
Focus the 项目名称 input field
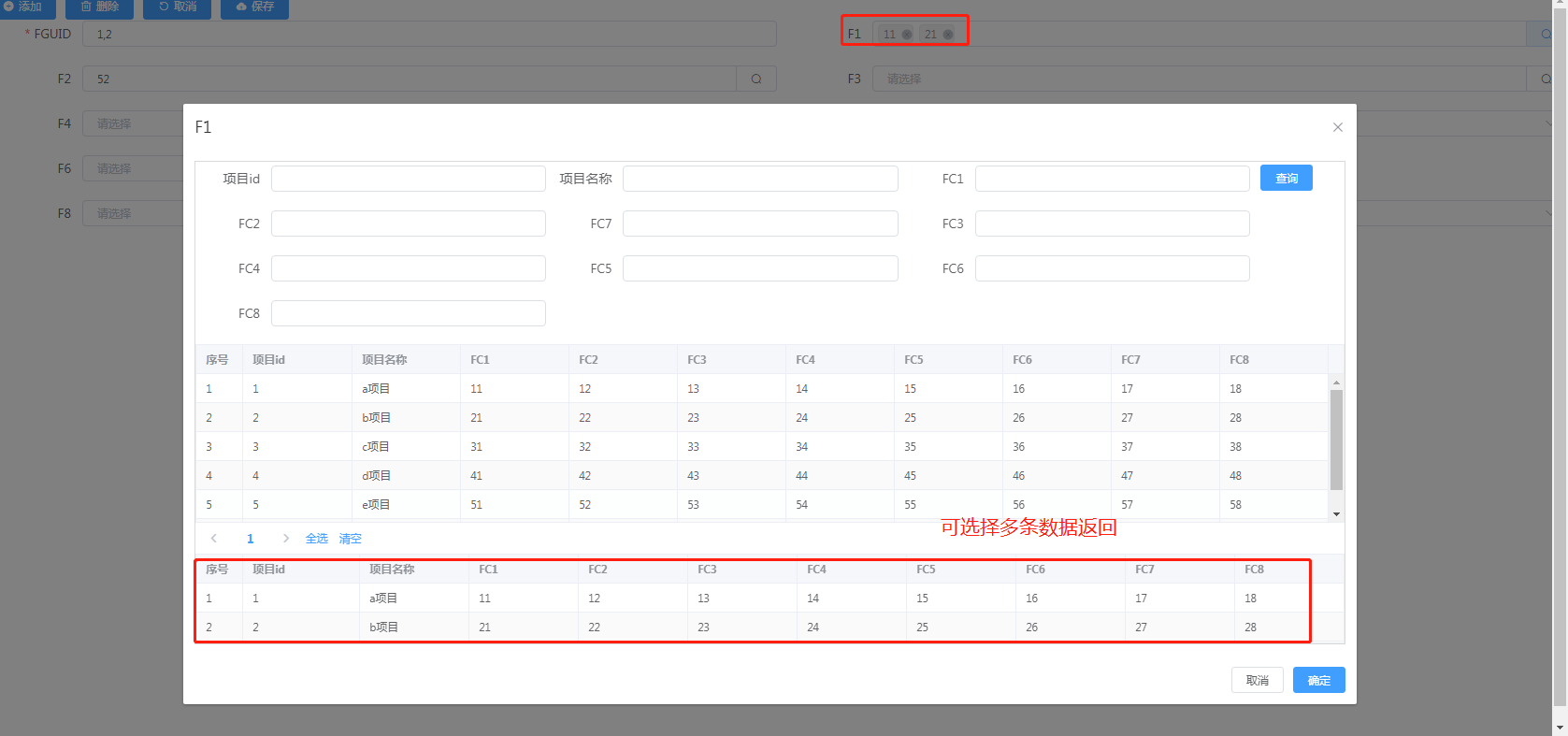(760, 179)
